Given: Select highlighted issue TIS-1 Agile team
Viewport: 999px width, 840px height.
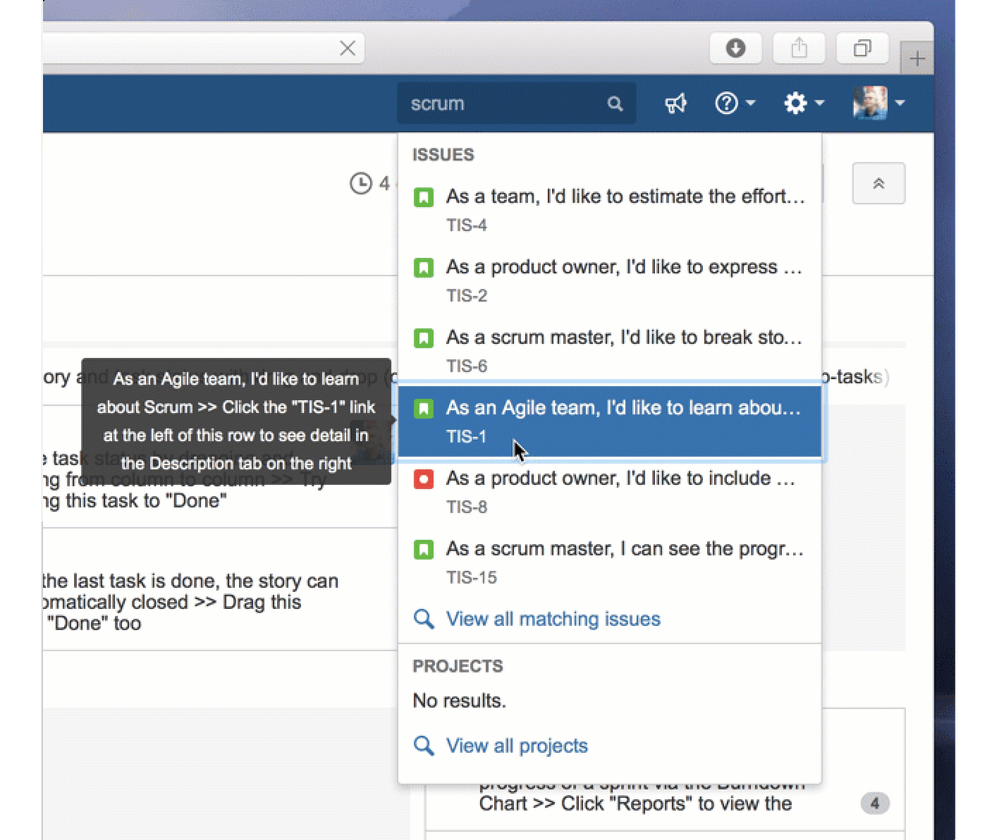Looking at the screenshot, I should coord(610,421).
